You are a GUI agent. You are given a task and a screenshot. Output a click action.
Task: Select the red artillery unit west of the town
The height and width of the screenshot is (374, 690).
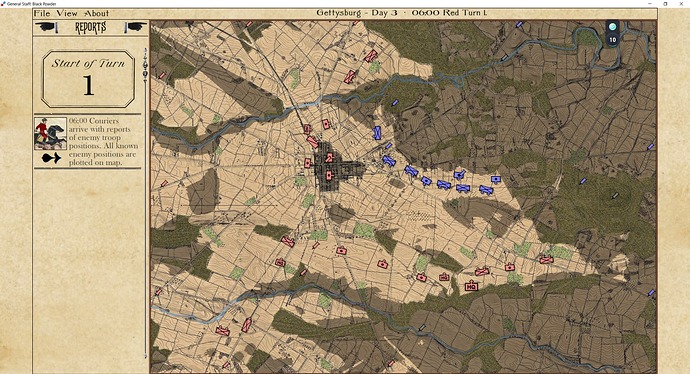pos(308,163)
